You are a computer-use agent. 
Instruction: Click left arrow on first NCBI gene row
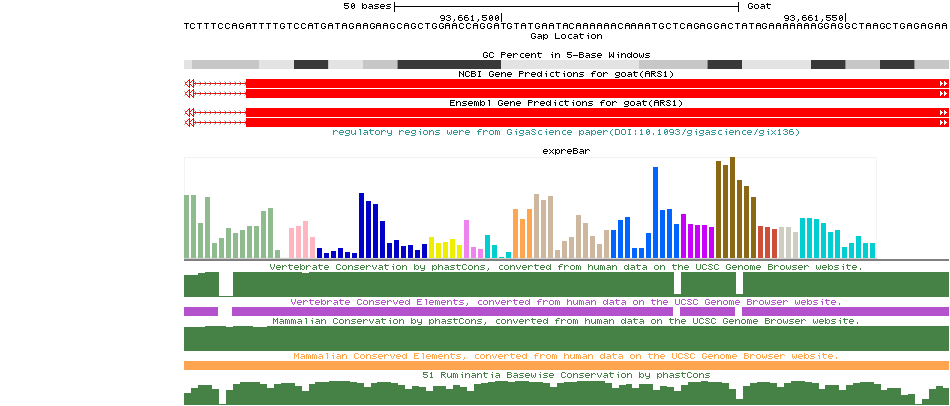click(x=189, y=83)
